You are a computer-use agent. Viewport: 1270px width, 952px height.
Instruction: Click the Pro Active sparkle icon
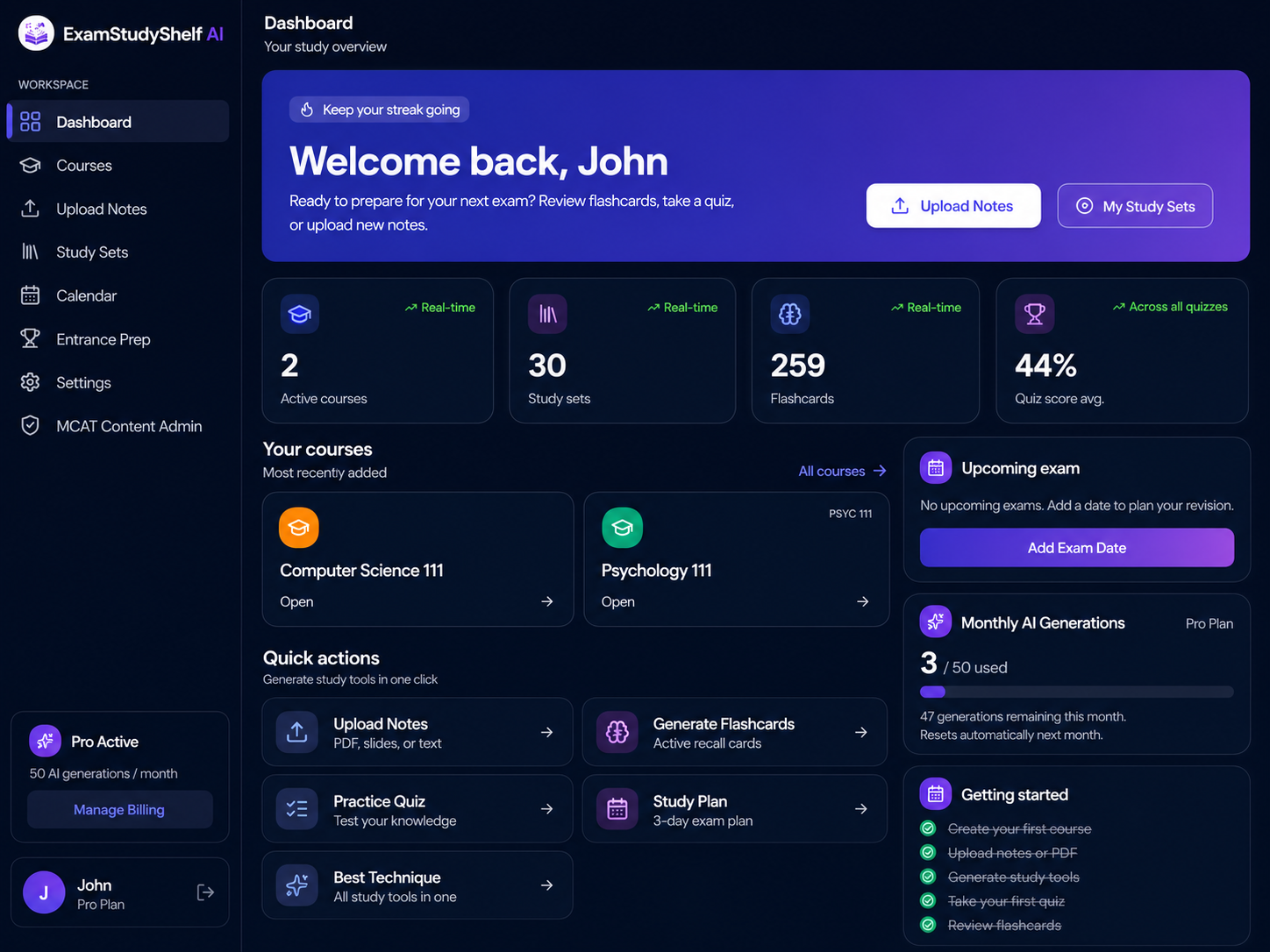(45, 741)
